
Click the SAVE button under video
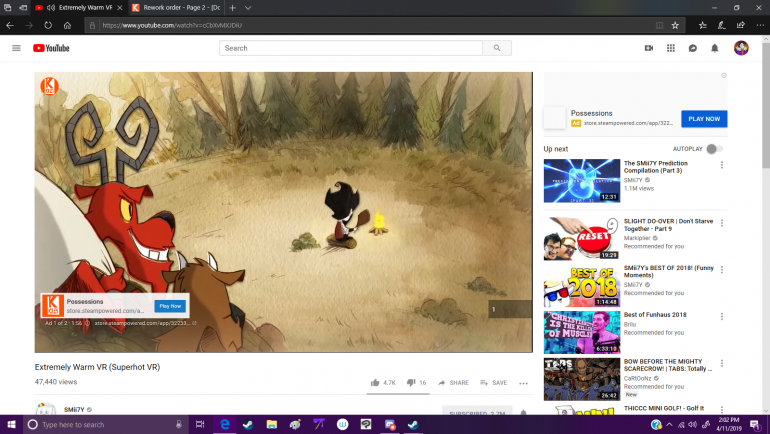click(494, 382)
